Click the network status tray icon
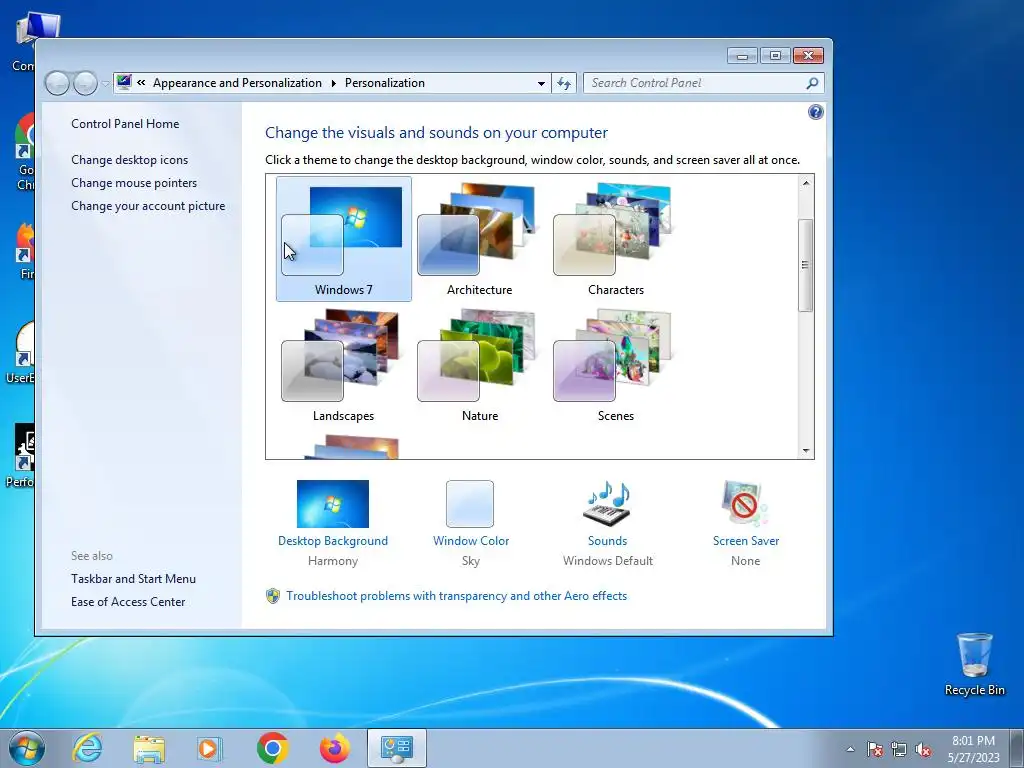The image size is (1024, 768). click(899, 749)
